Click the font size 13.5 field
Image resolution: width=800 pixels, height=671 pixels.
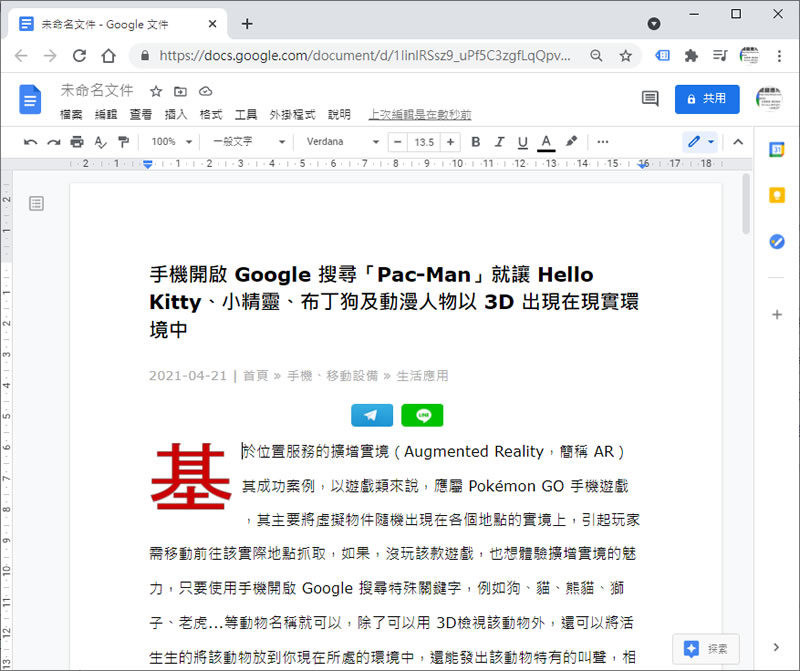(x=424, y=142)
